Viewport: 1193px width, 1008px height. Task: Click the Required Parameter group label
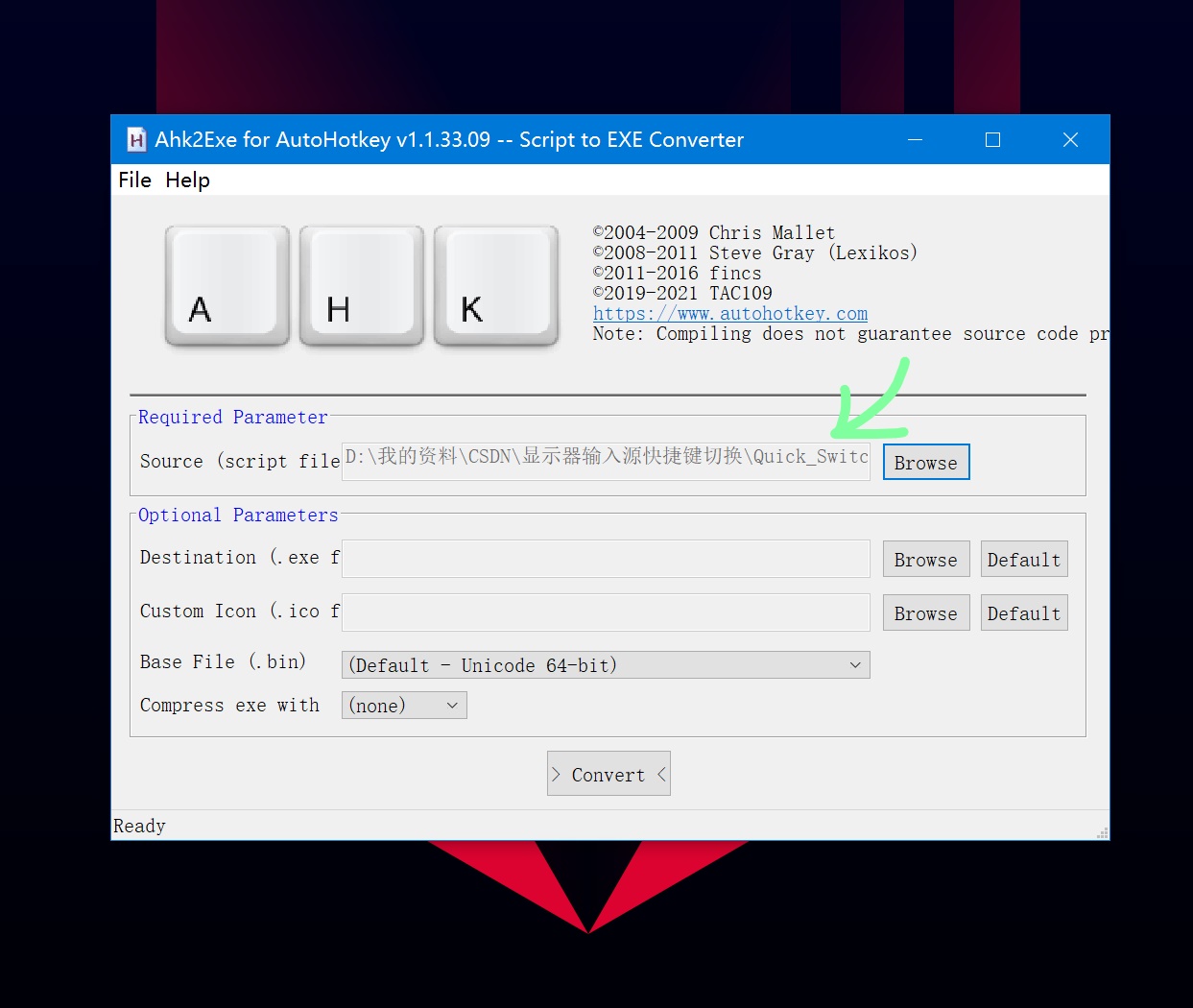233,417
